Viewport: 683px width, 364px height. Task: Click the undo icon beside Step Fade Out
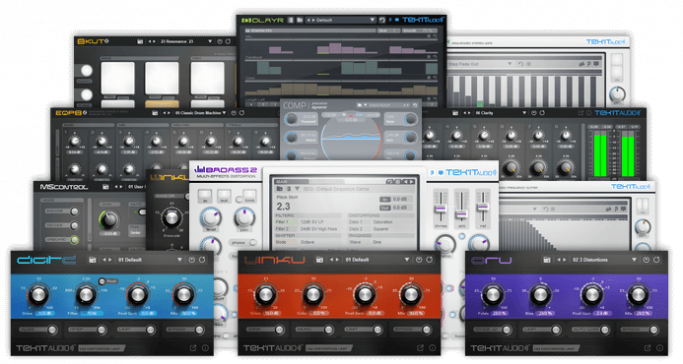point(520,64)
